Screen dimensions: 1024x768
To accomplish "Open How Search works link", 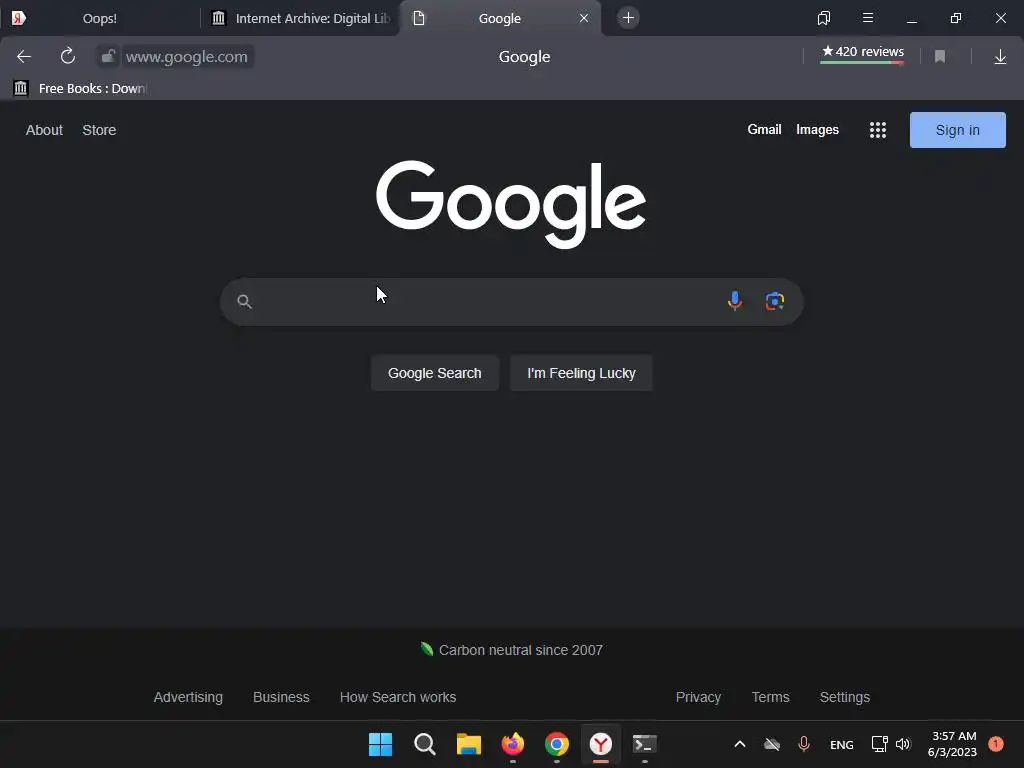I will [398, 697].
